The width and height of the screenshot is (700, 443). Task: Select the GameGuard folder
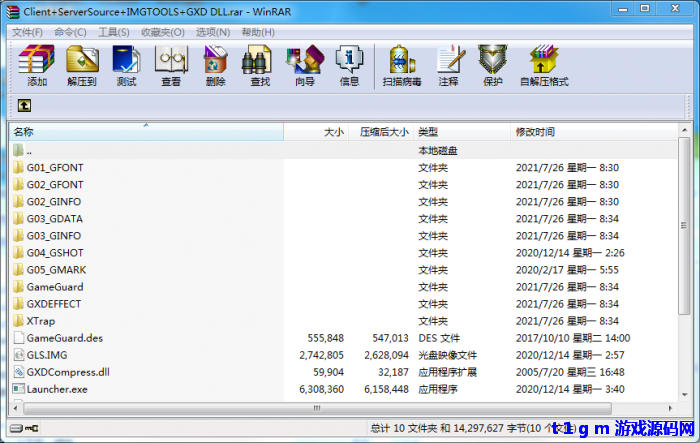point(55,287)
